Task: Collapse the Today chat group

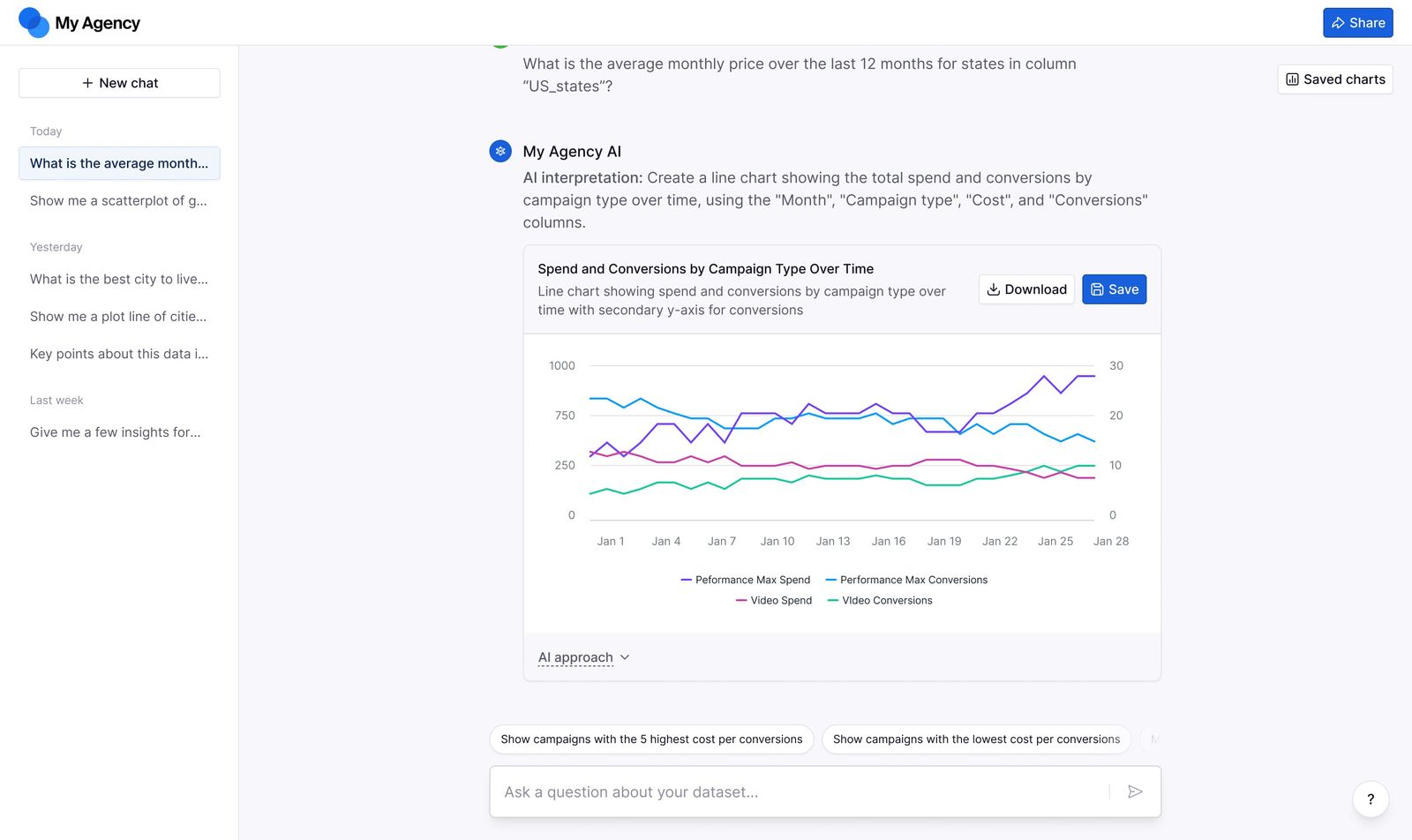Action: pos(46,131)
